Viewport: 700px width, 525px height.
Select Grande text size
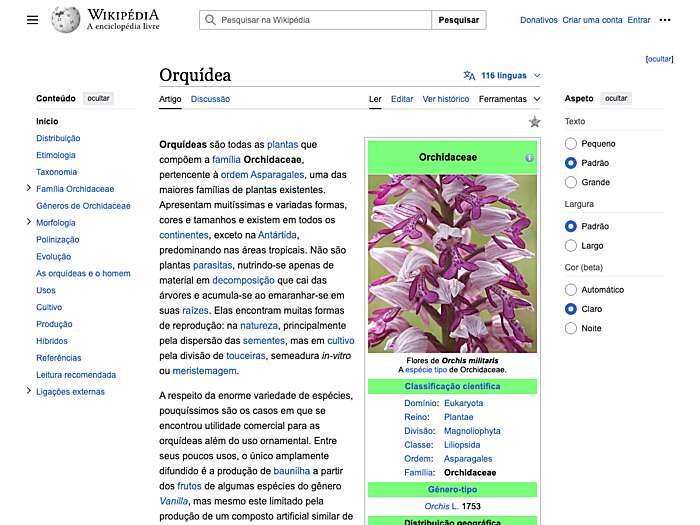[x=571, y=182]
